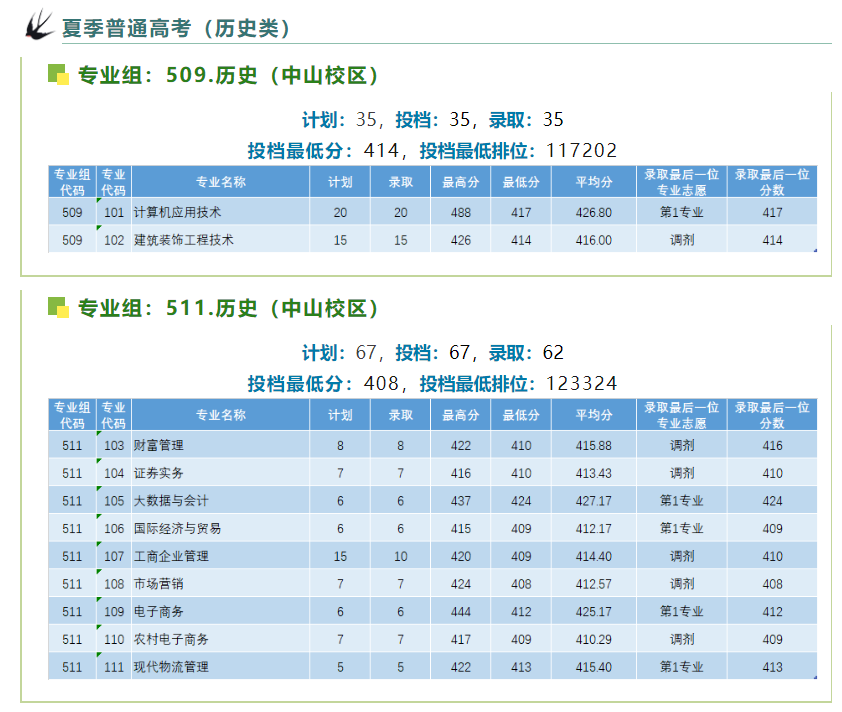
Task: Click major code 107 cell
Action: coord(114,556)
